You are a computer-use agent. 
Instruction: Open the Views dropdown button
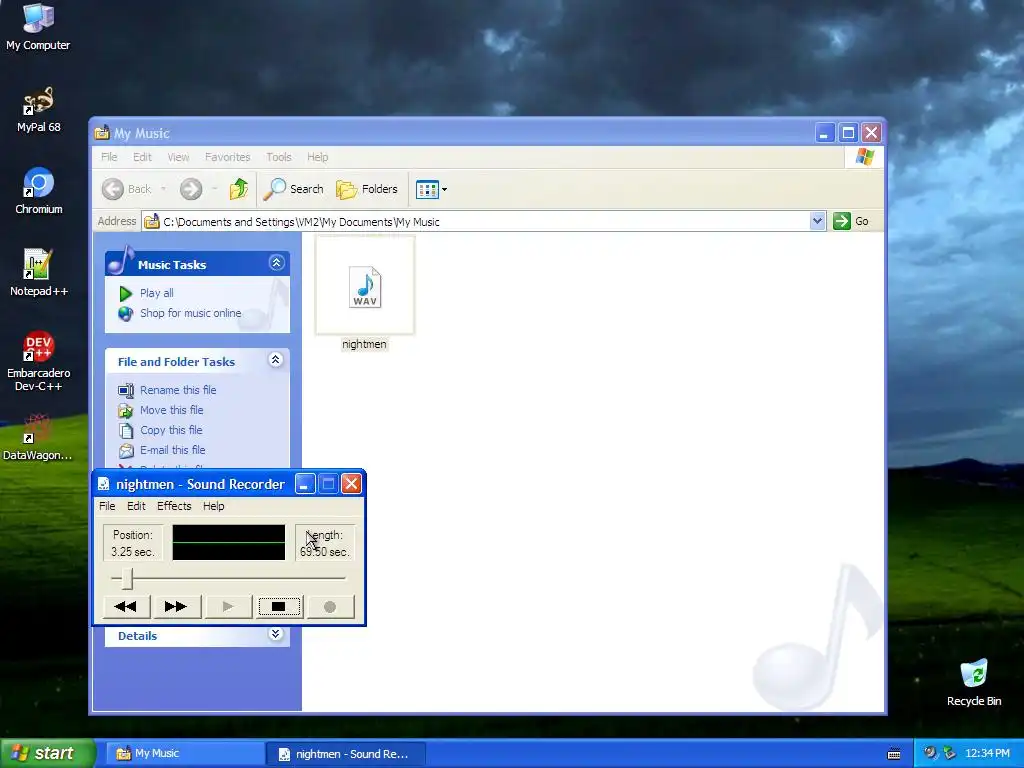pyautogui.click(x=431, y=189)
